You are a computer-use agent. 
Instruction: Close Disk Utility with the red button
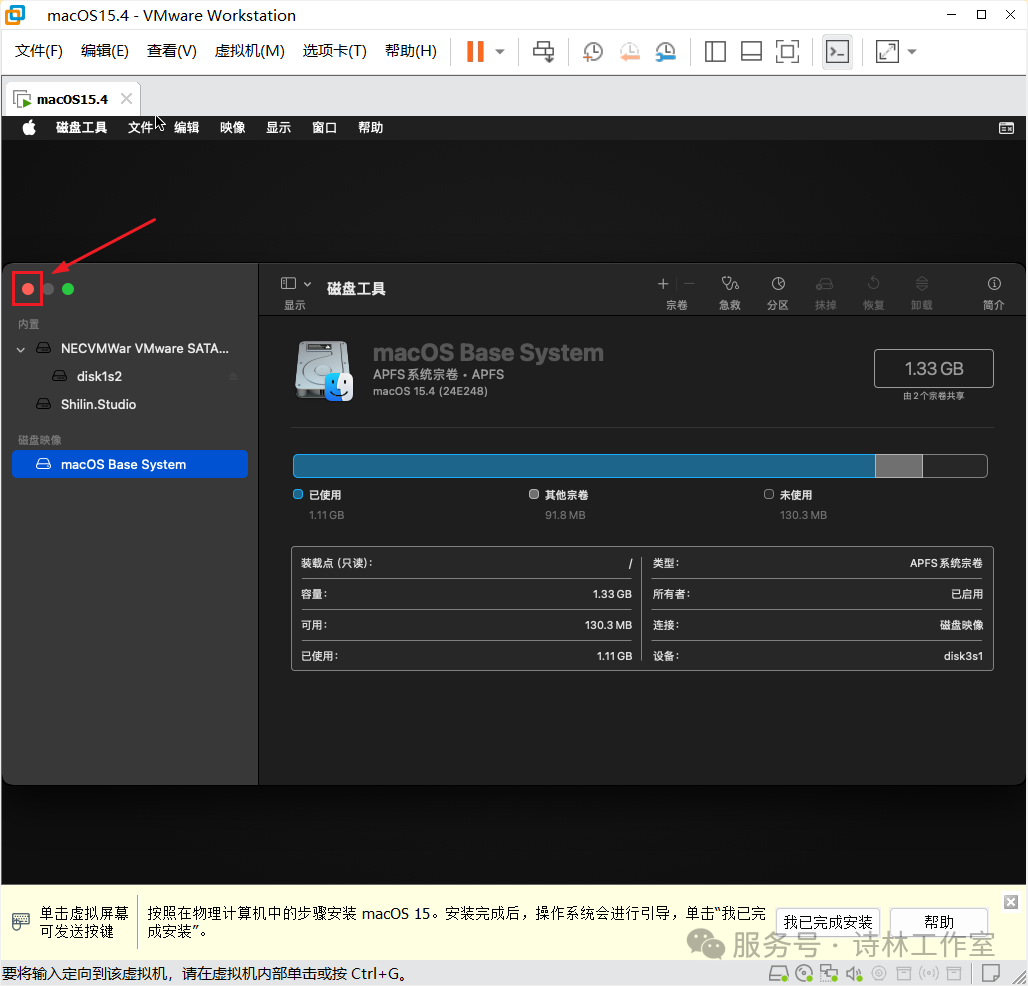tap(28, 289)
